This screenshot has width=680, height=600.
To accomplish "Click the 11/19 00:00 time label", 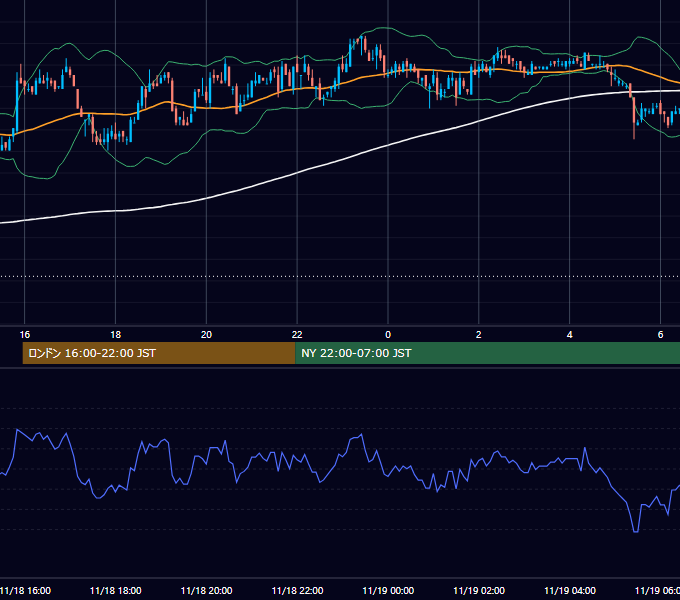I will (x=388, y=590).
